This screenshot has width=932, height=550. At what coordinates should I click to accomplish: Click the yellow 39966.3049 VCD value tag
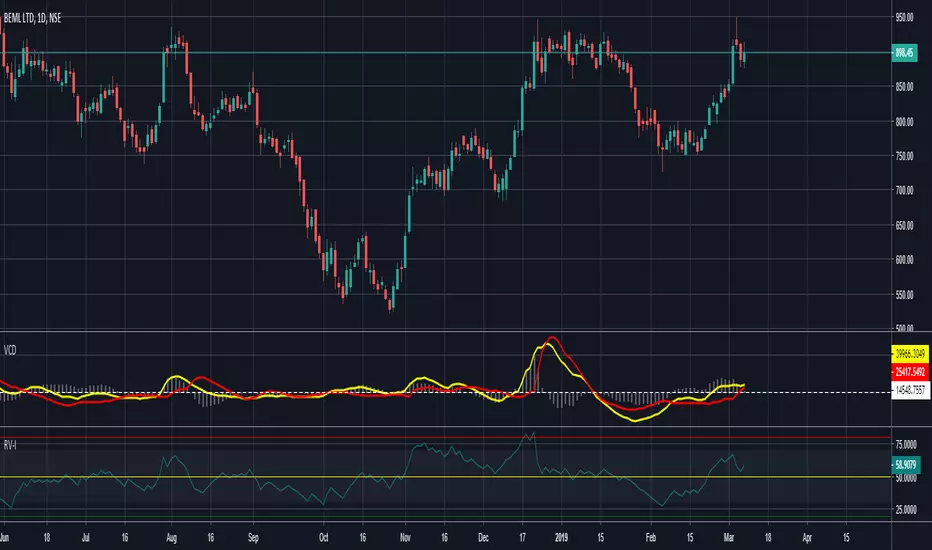[x=910, y=354]
